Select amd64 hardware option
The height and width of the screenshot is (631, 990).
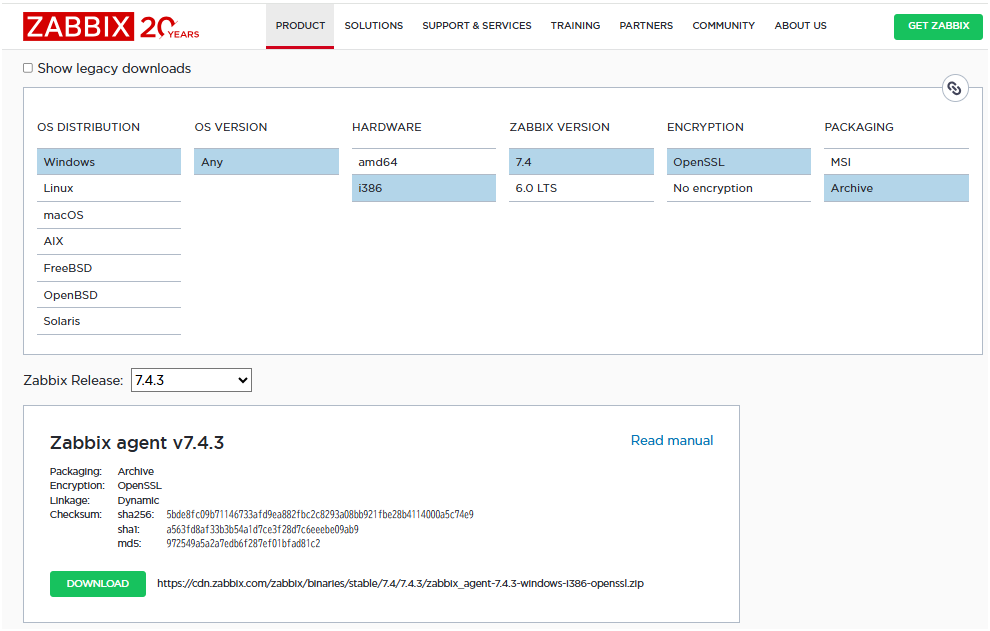378,162
